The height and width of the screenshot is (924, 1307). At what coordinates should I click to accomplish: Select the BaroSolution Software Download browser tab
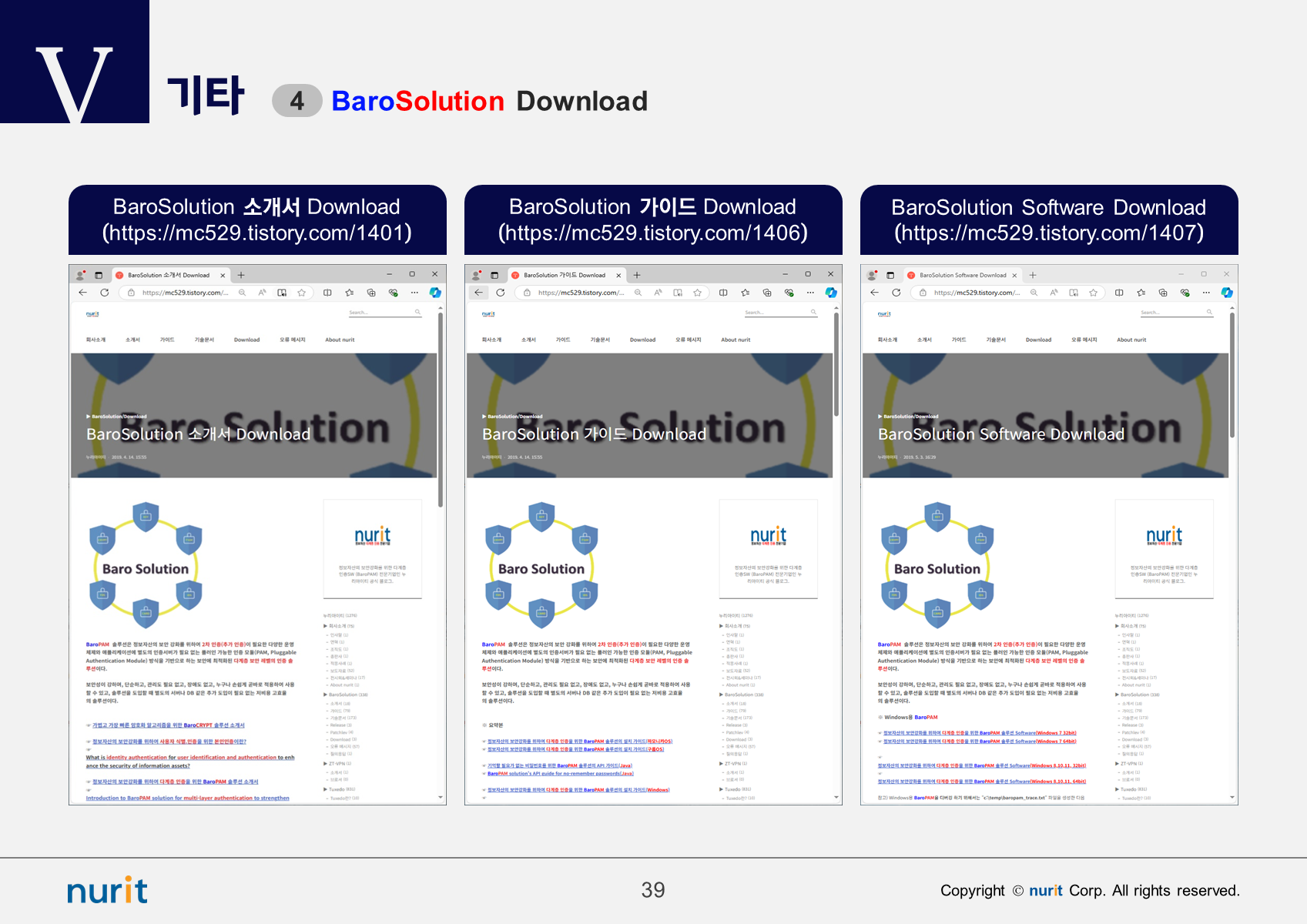pos(963,275)
